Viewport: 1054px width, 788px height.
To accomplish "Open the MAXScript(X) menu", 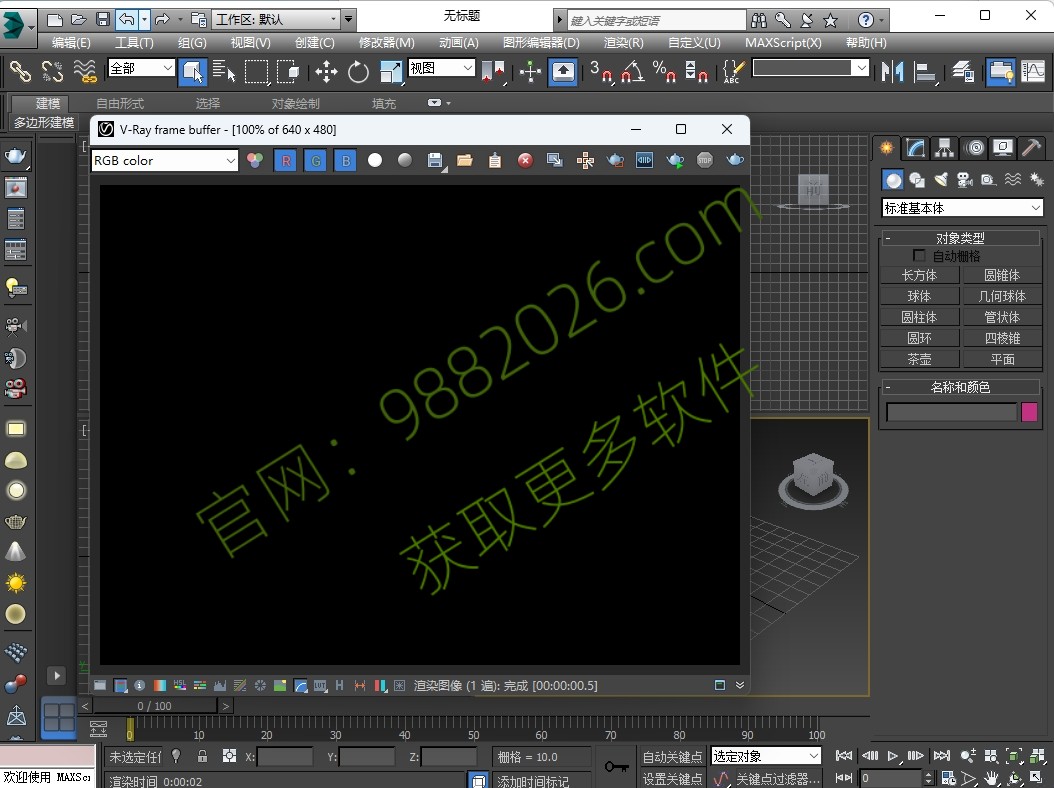I will pyautogui.click(x=783, y=42).
